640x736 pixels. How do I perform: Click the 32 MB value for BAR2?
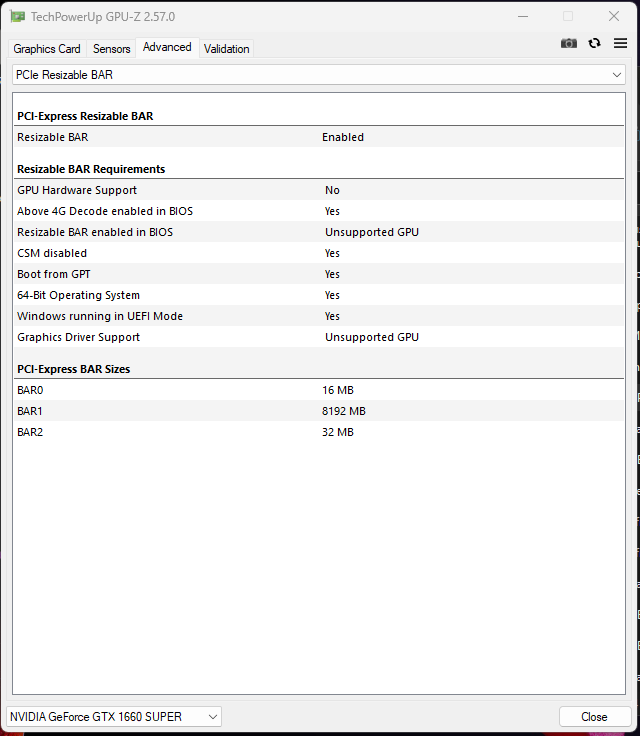pyautogui.click(x=338, y=432)
